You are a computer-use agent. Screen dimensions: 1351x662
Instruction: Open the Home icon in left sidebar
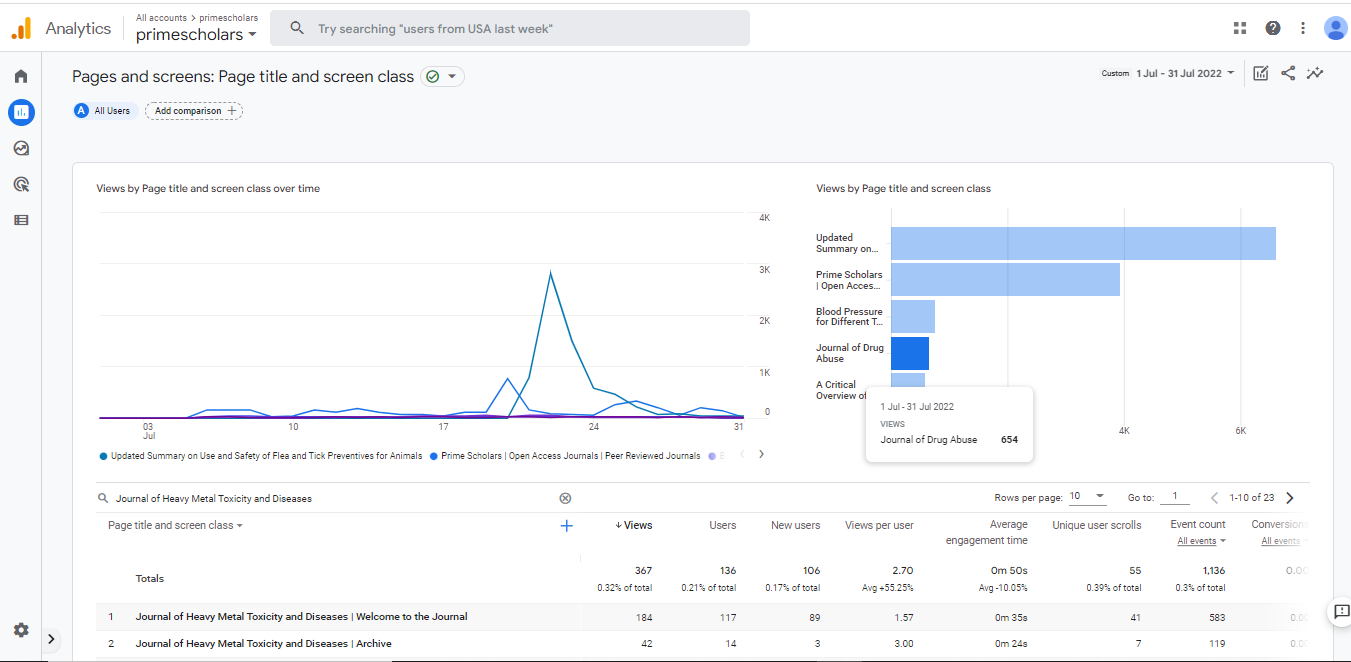coord(21,76)
